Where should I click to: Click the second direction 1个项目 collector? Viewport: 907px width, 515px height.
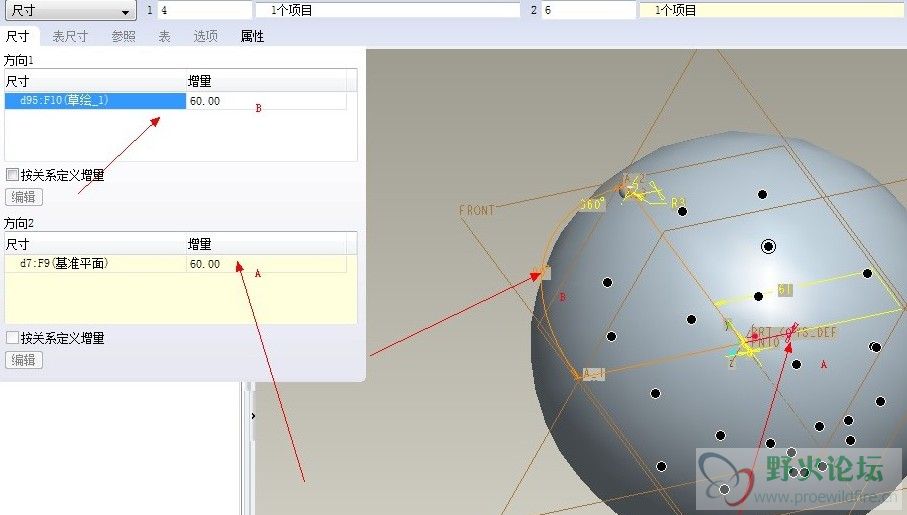tap(772, 10)
